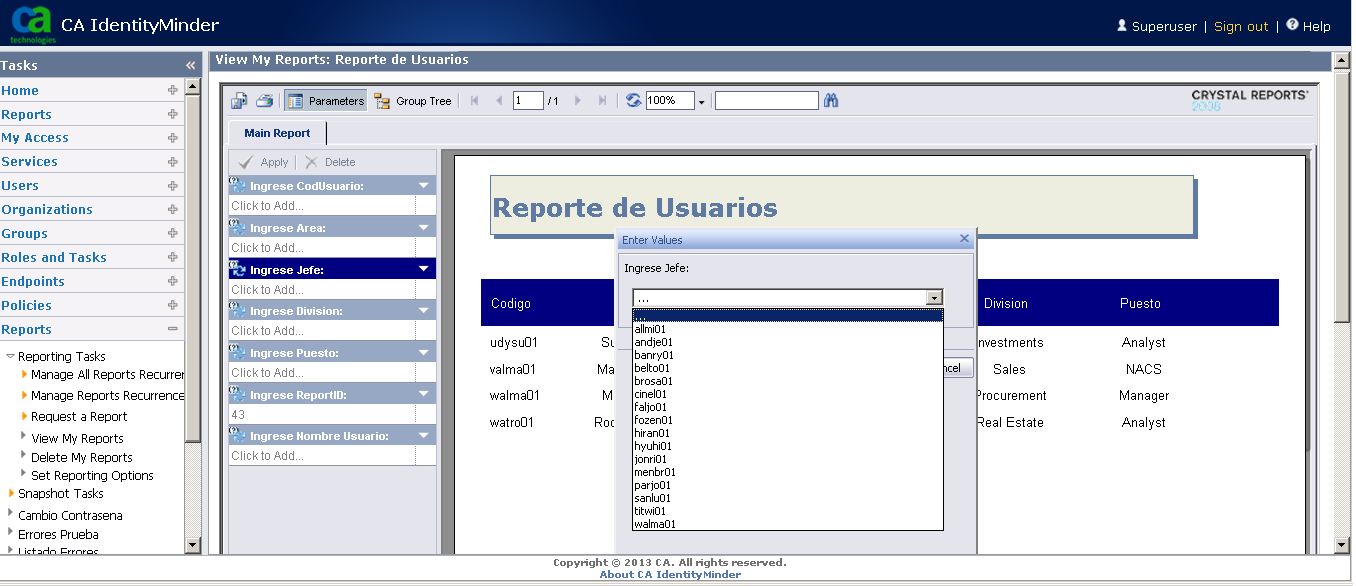This screenshot has width=1356, height=586.
Task: Collapse the Reporting Tasks tree node
Action: [10, 356]
